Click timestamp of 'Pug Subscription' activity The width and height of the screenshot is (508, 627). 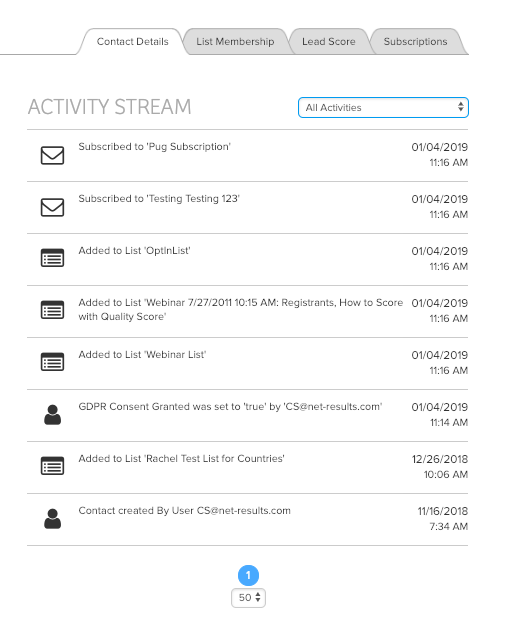click(x=440, y=155)
